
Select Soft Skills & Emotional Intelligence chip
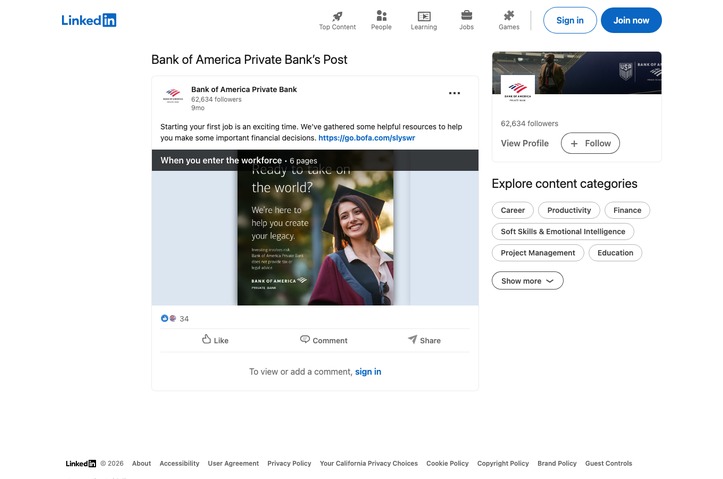pyautogui.click(x=563, y=231)
